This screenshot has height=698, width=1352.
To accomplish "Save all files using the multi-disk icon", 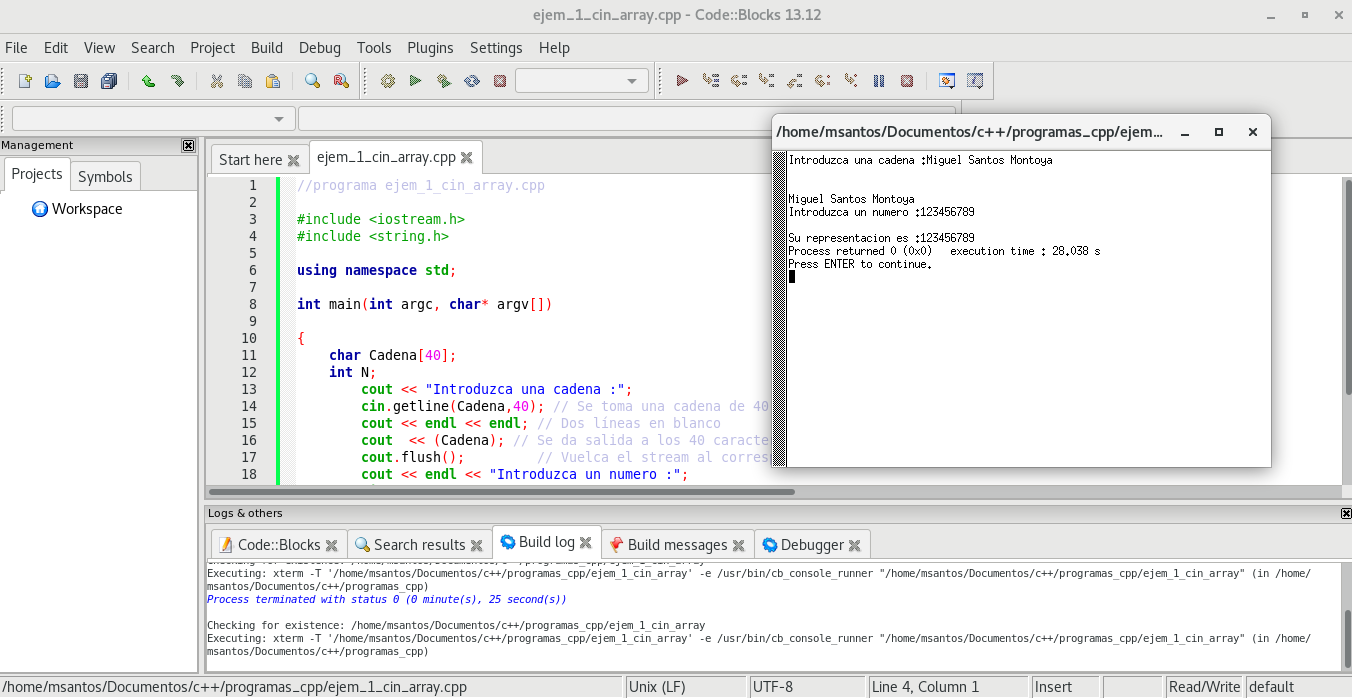I will click(x=109, y=81).
